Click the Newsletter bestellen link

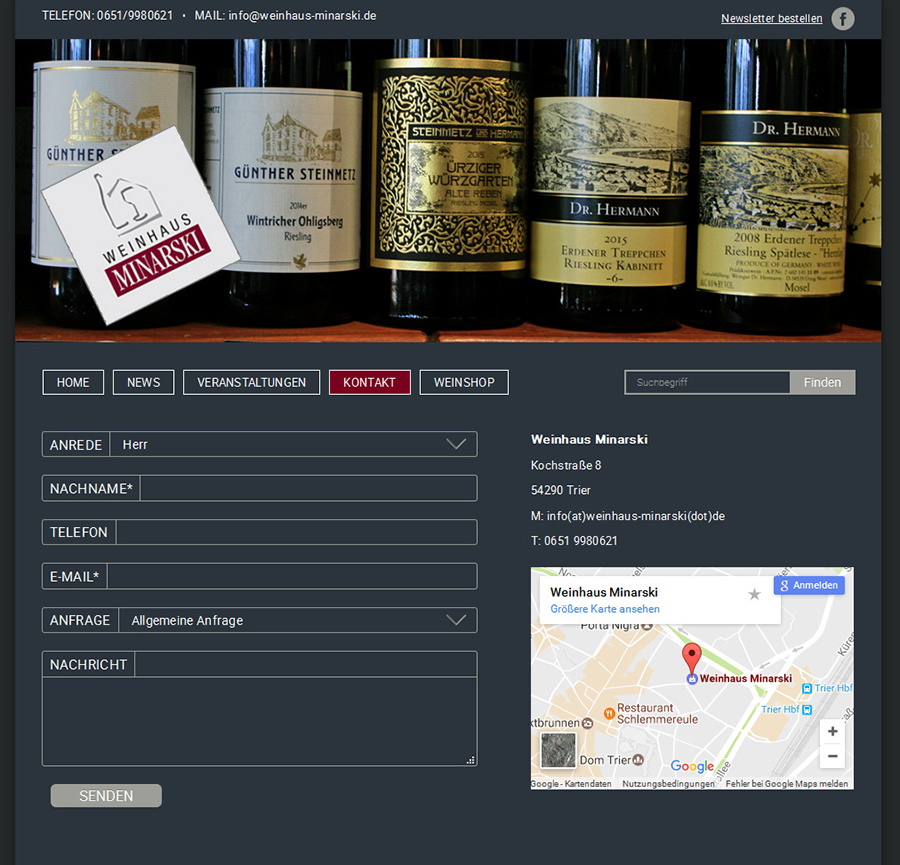[x=771, y=18]
